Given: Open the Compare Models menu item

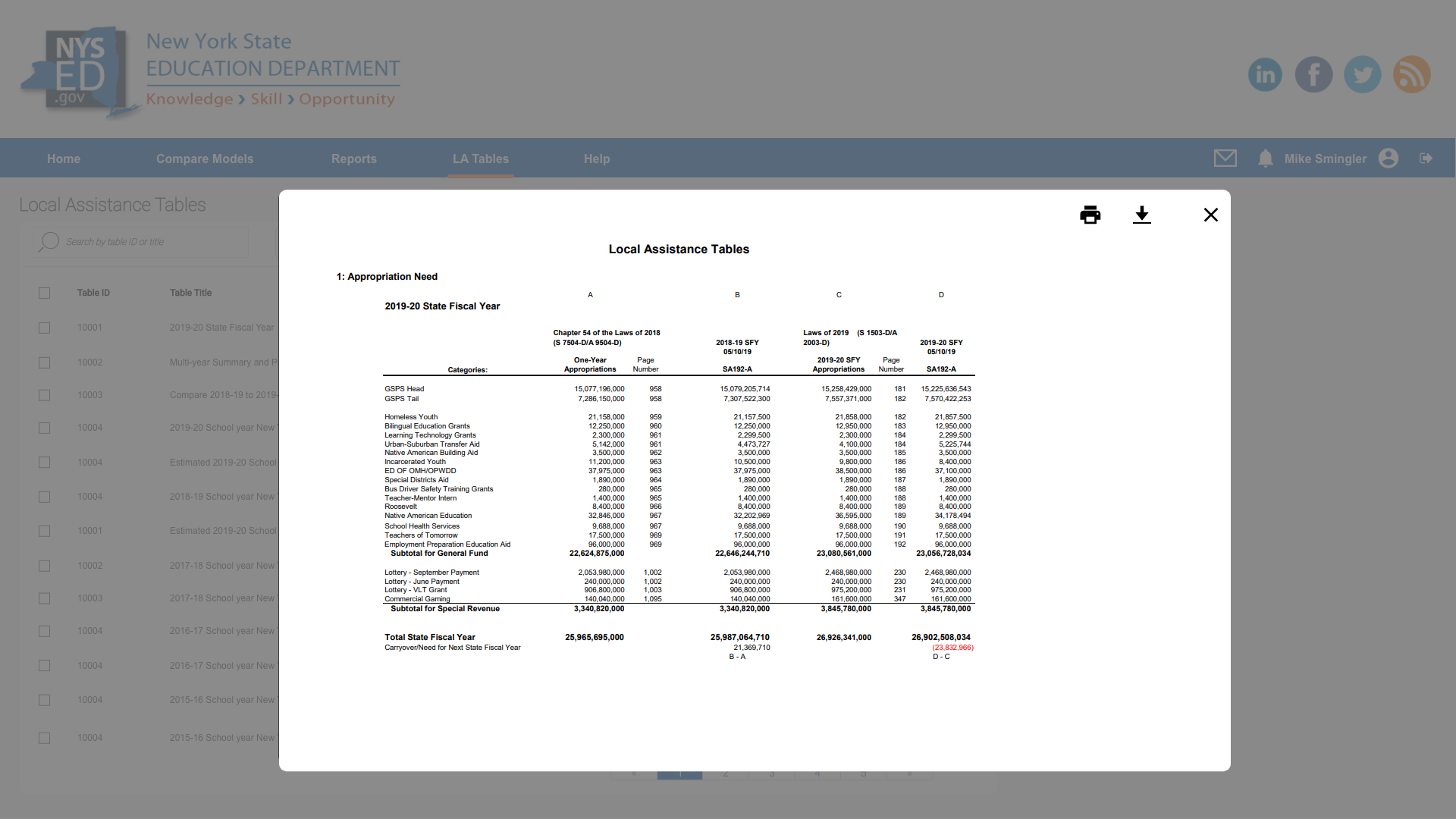Looking at the screenshot, I should (205, 159).
